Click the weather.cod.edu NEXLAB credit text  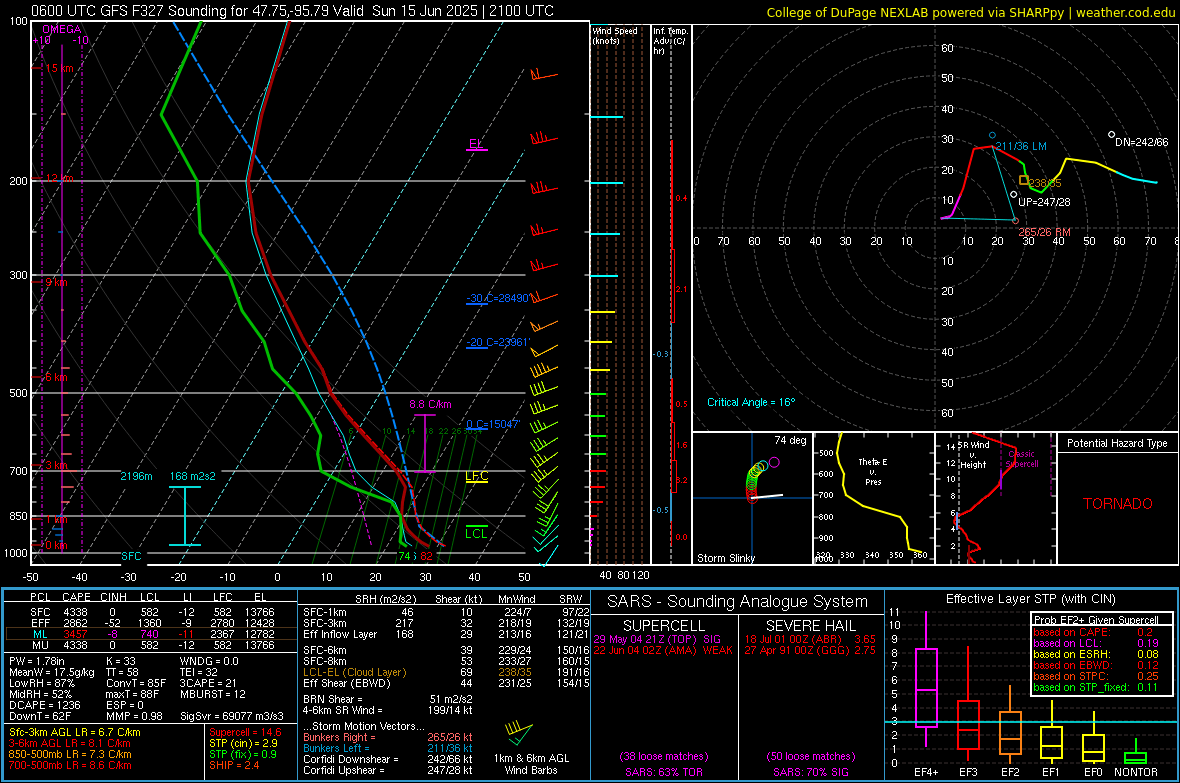pyautogui.click(x=970, y=12)
